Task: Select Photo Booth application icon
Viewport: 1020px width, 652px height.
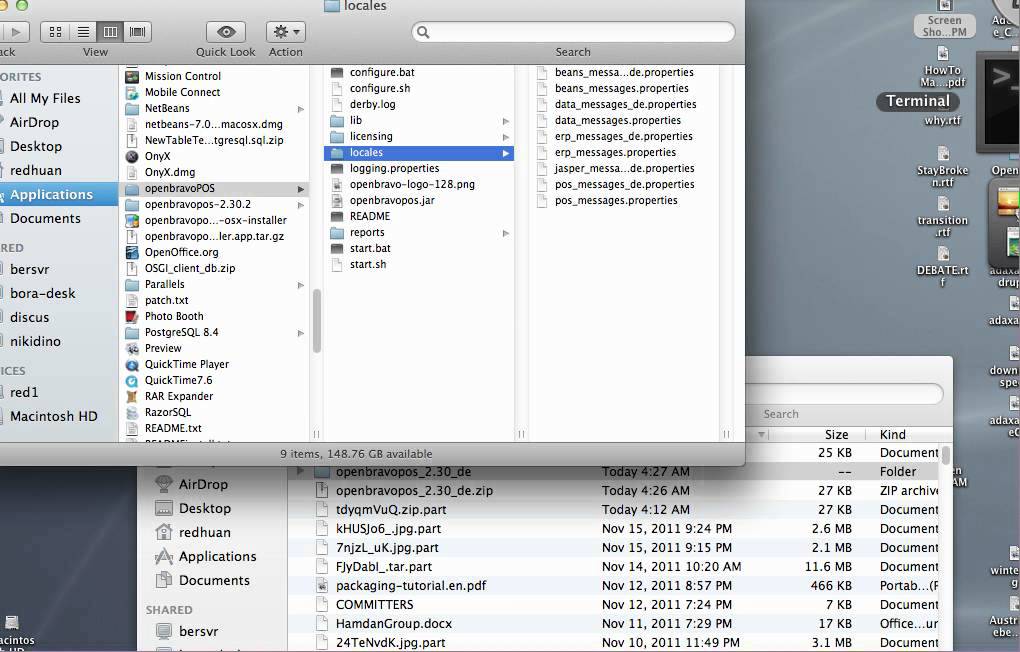Action: 132,316
